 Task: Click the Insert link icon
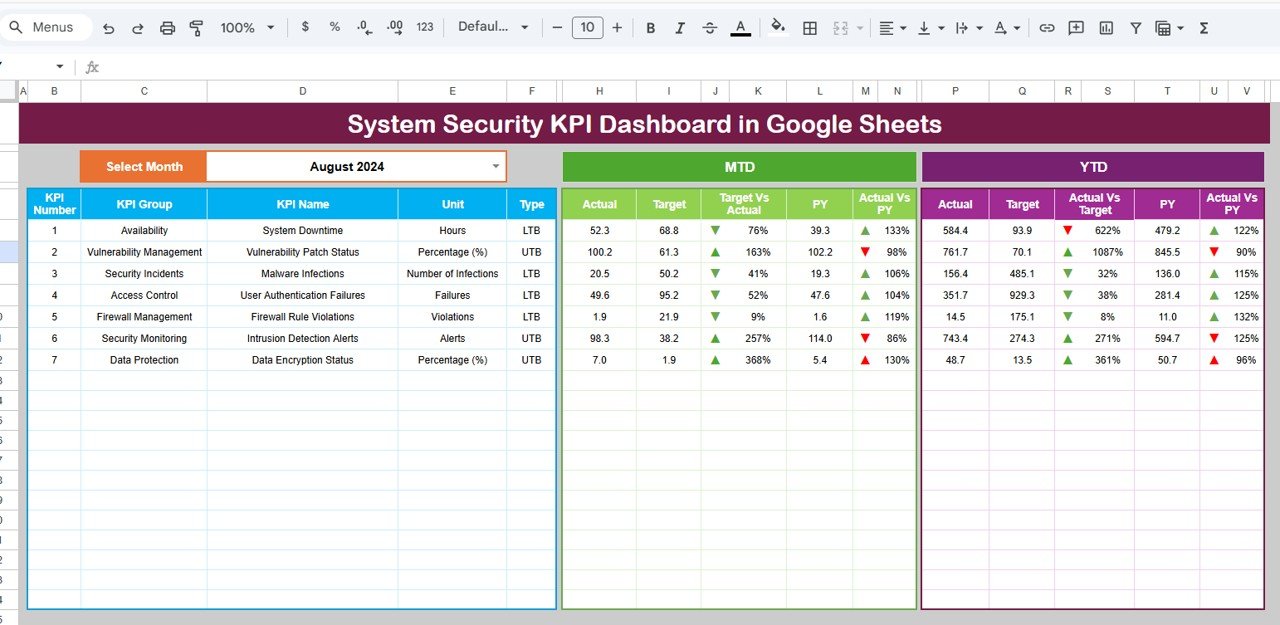pos(1046,27)
